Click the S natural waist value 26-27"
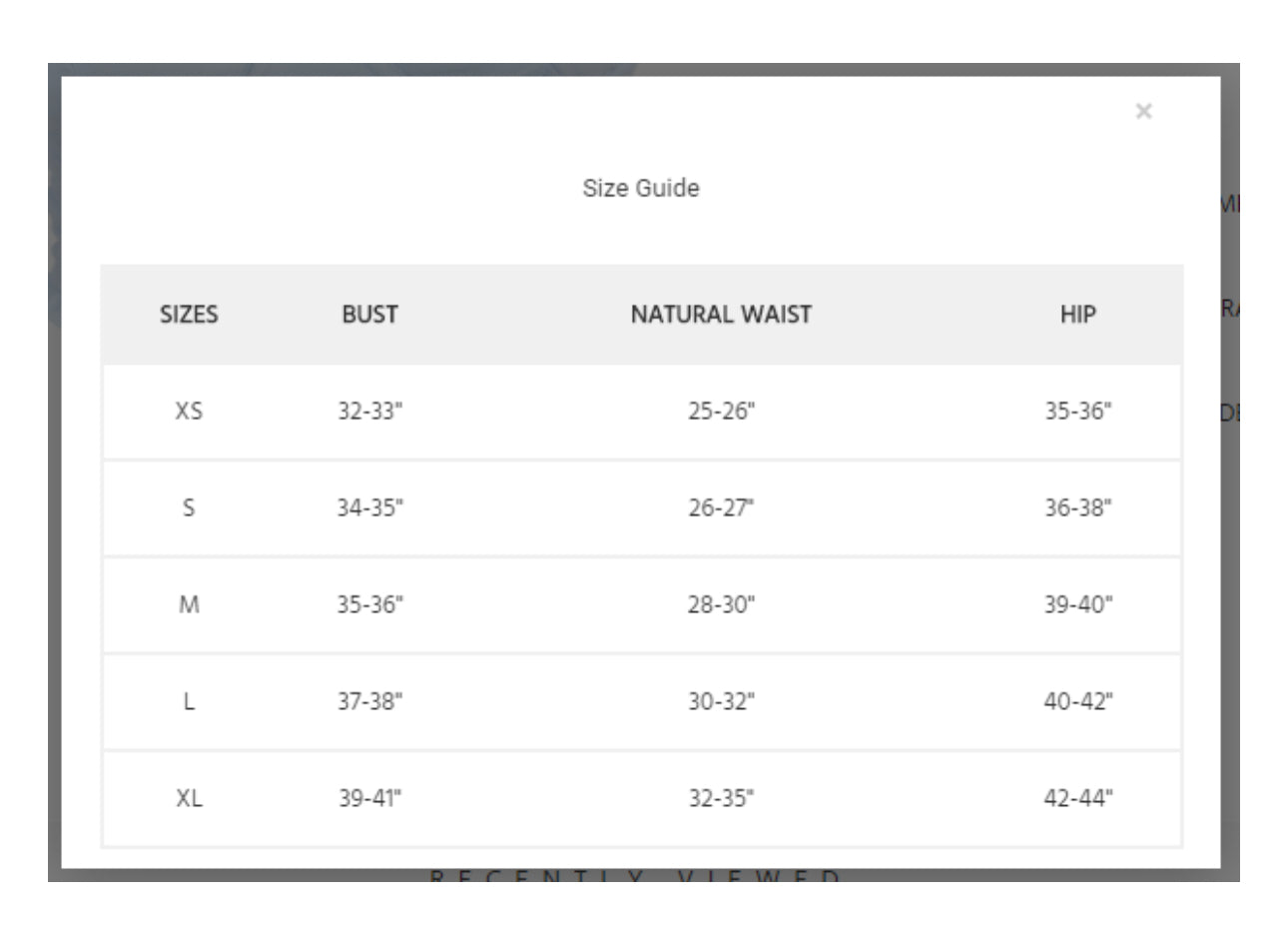This screenshot has width=1288, height=942. point(721,507)
